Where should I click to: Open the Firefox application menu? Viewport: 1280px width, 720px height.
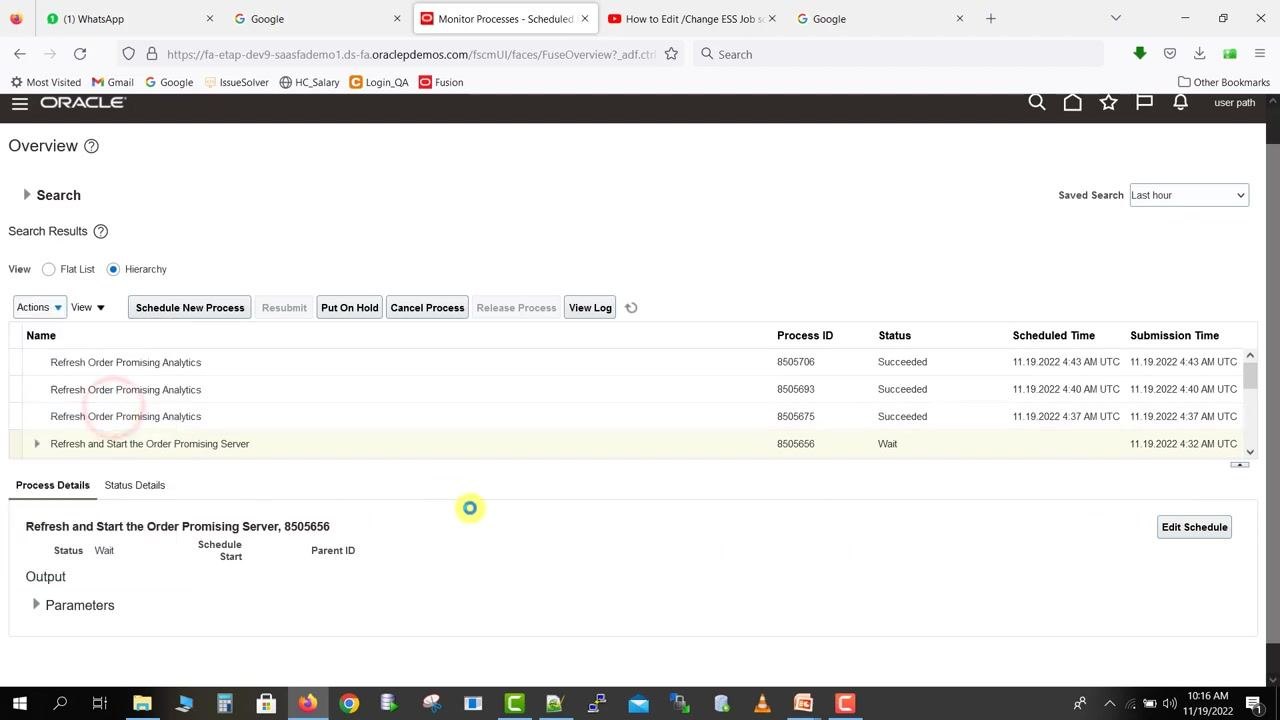1261,54
